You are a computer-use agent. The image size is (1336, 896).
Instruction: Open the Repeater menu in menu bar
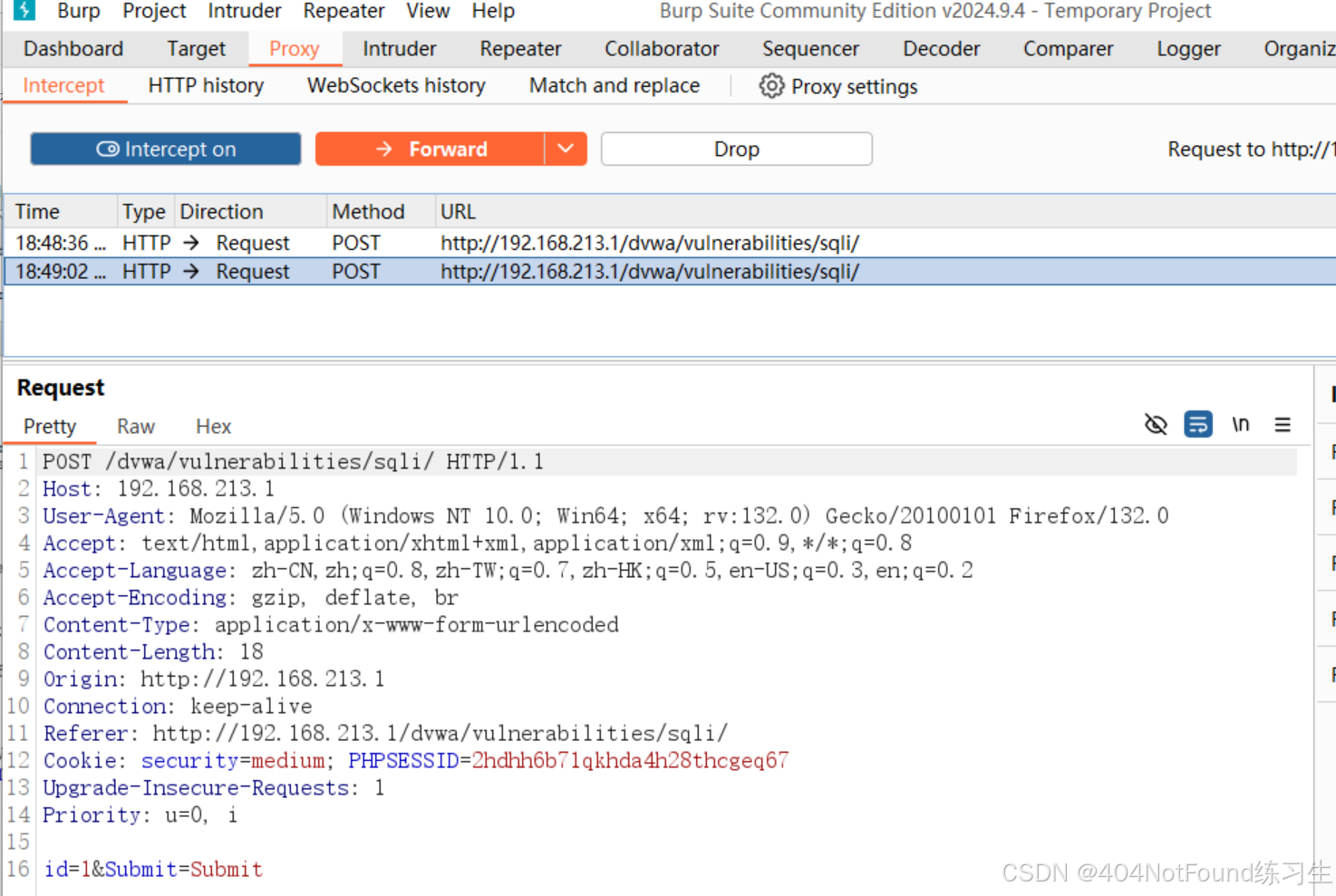tap(344, 11)
